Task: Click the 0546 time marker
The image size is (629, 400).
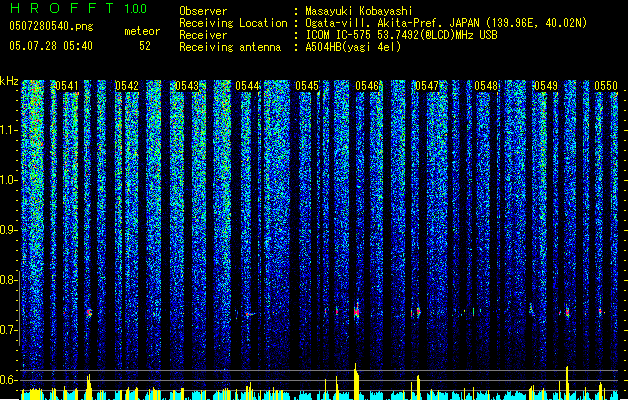Action: [x=367, y=86]
